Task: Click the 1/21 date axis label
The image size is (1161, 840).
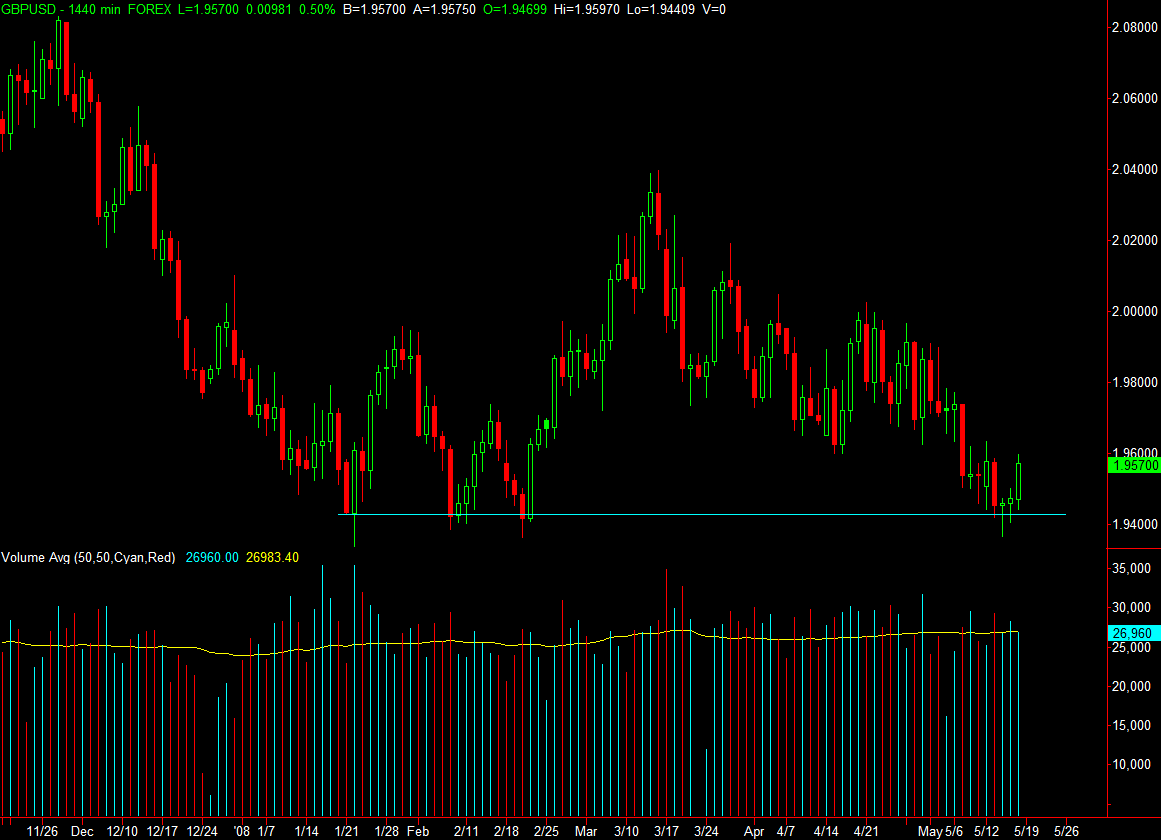Action: pyautogui.click(x=347, y=831)
